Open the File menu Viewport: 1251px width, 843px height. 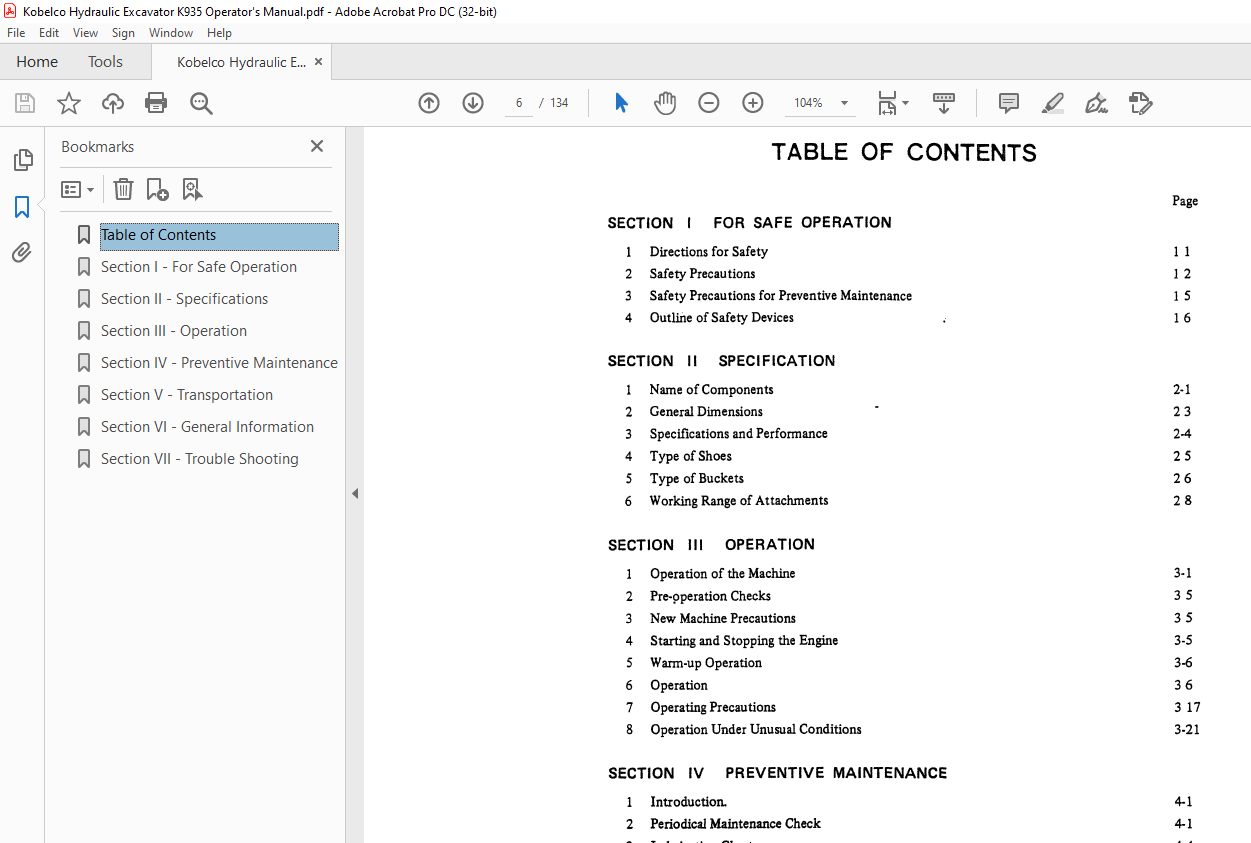coord(16,33)
